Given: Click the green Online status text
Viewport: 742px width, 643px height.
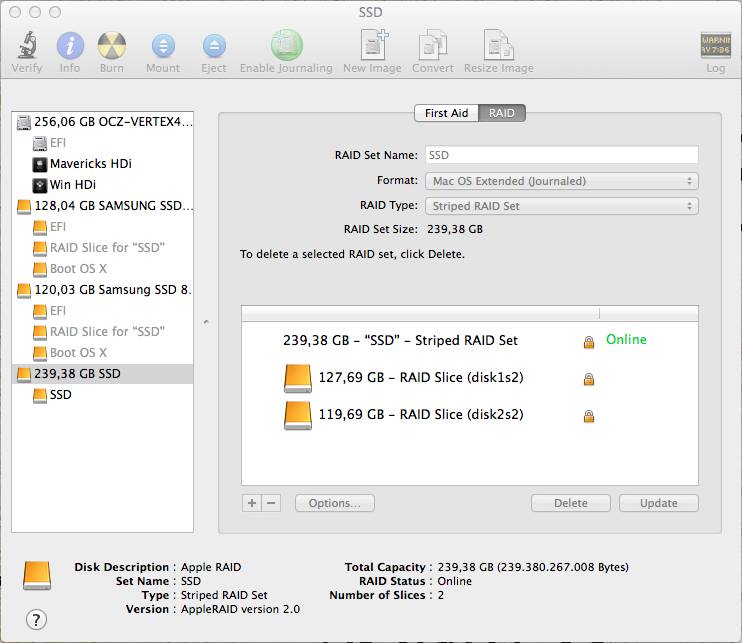Looking at the screenshot, I should [x=626, y=340].
